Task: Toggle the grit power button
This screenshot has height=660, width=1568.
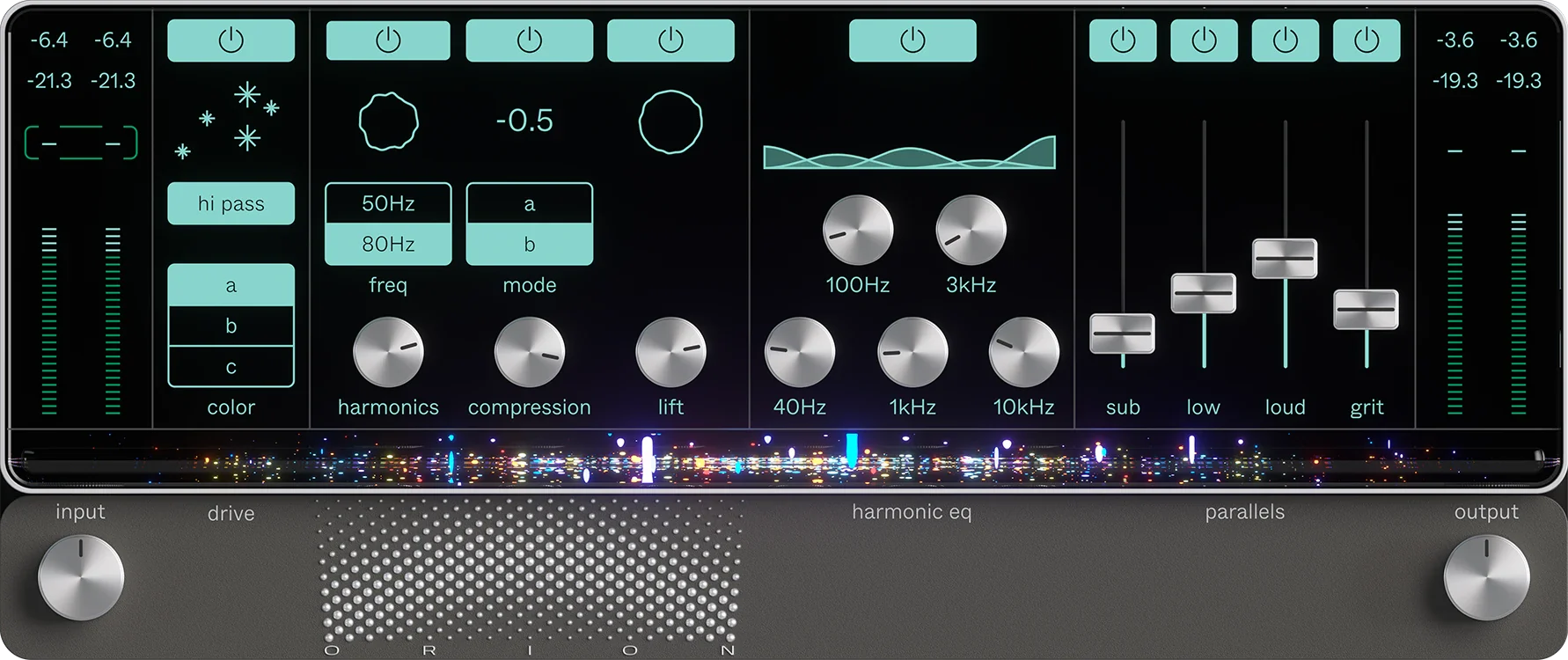Action: click(1367, 40)
